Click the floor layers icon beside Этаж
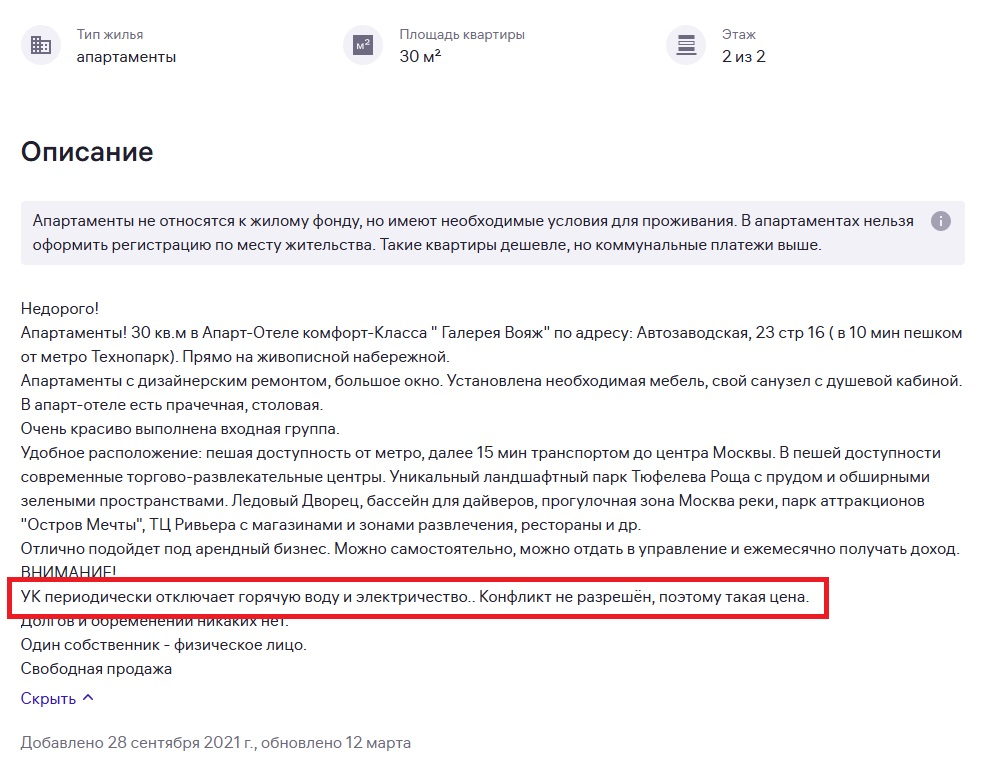The width and height of the screenshot is (987, 772). [x=686, y=45]
